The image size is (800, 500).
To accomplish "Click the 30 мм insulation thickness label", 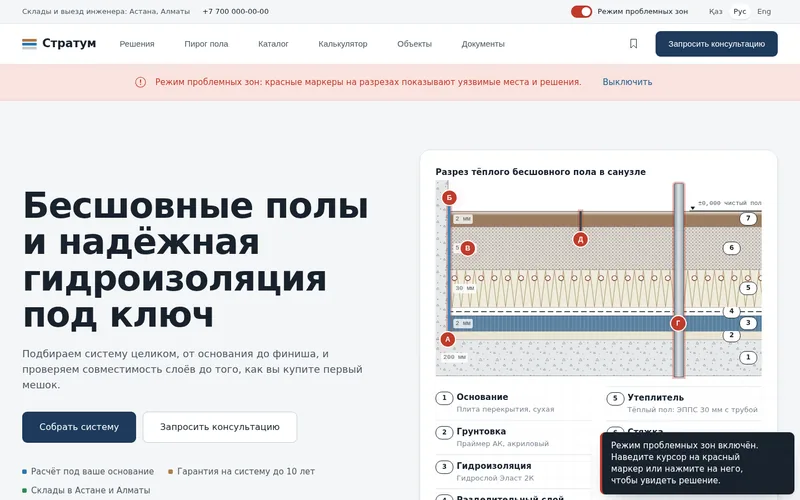I will click(x=464, y=288).
